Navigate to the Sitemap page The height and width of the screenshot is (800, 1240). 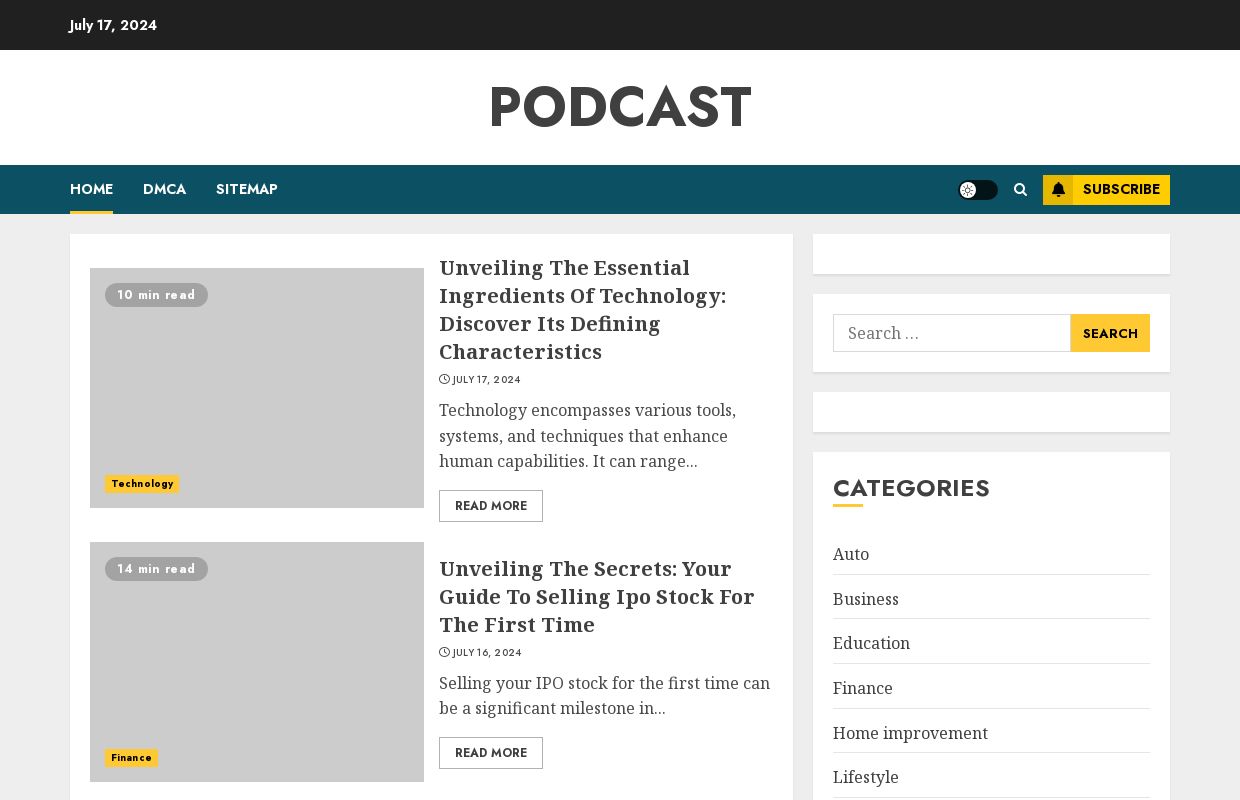[x=246, y=190]
